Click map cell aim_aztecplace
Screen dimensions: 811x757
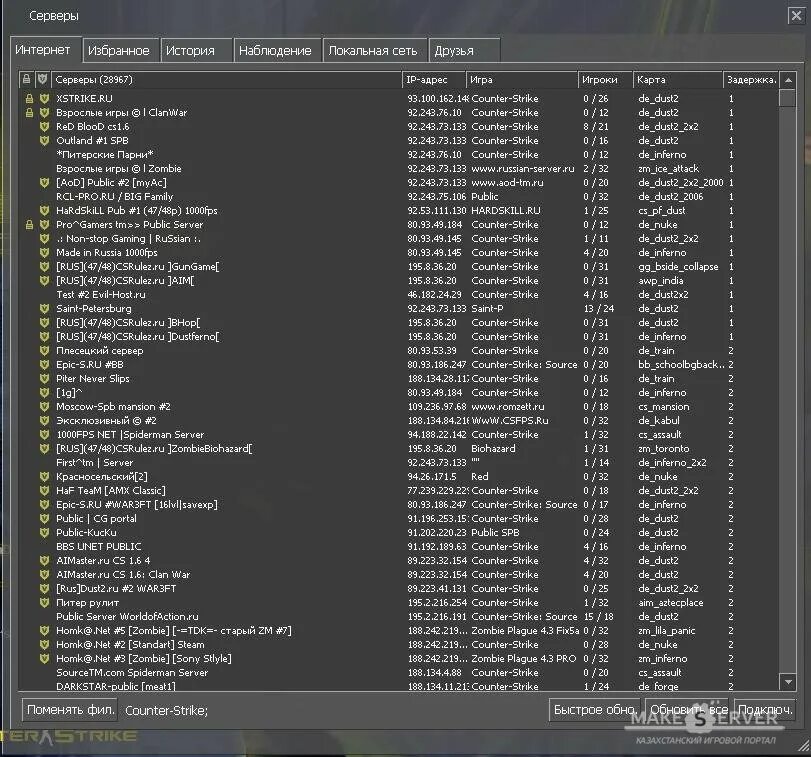pos(670,602)
